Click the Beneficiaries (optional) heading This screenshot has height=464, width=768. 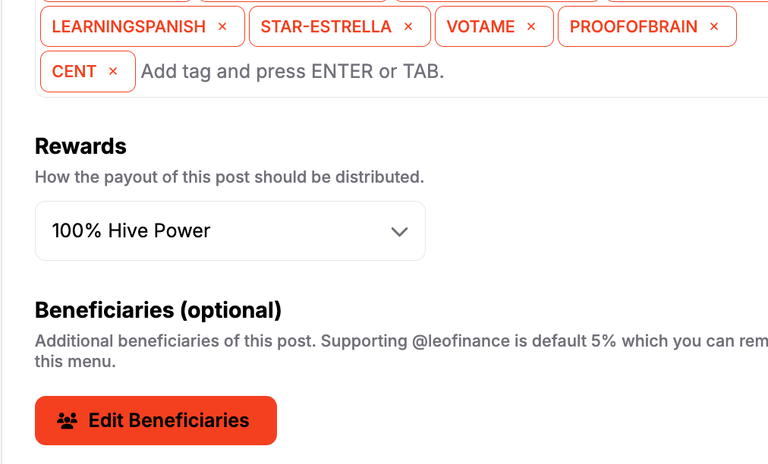[158, 310]
